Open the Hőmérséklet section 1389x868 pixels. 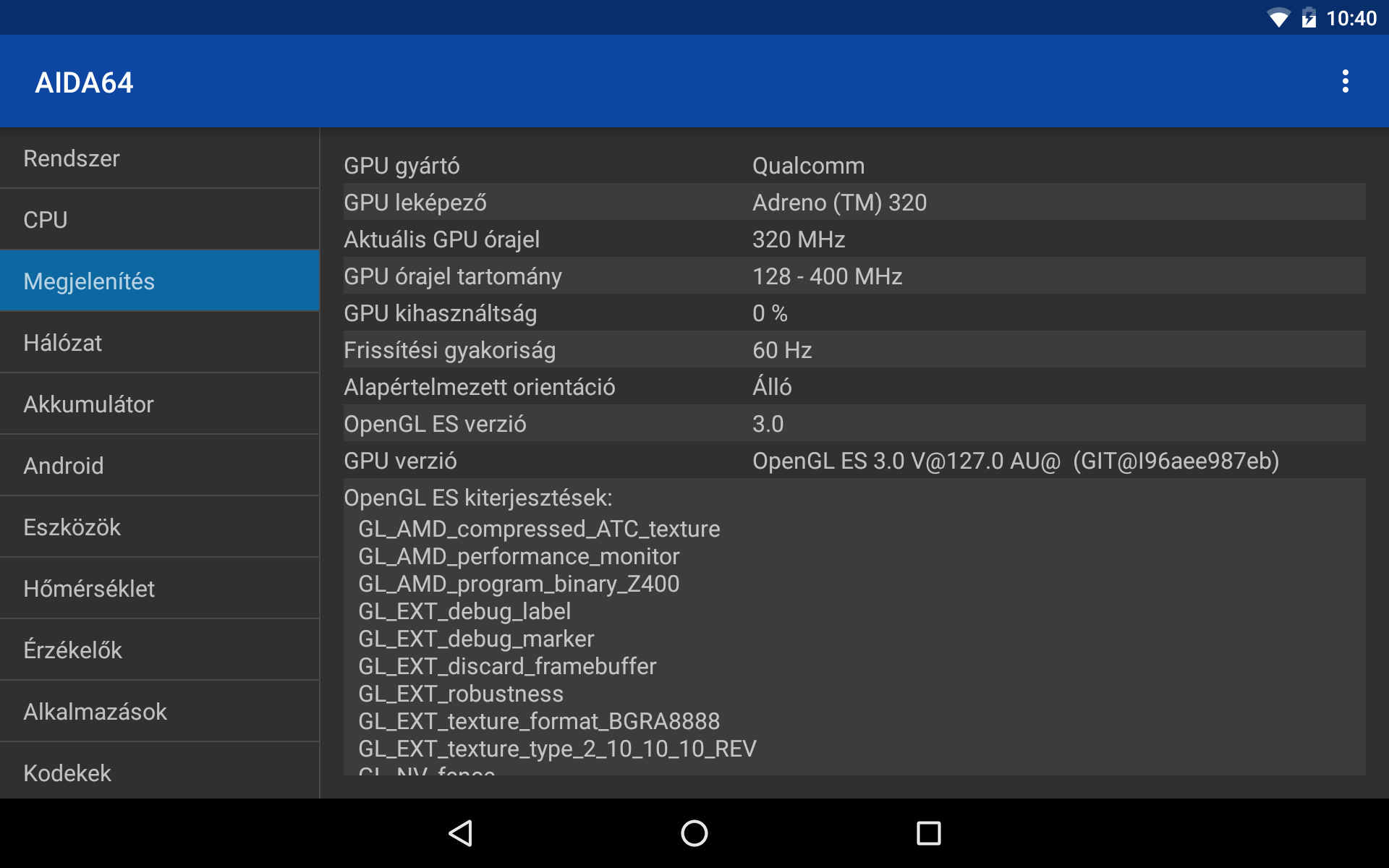point(160,589)
